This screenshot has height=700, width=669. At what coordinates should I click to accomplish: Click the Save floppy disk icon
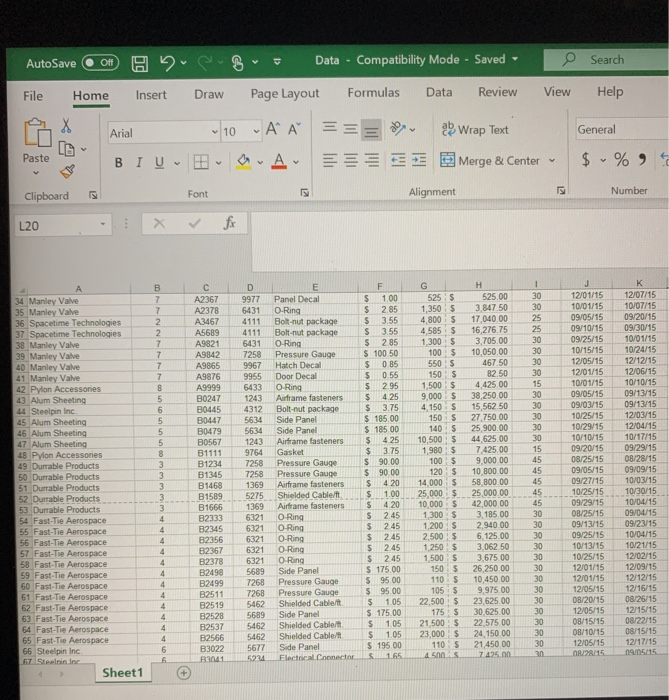140,63
